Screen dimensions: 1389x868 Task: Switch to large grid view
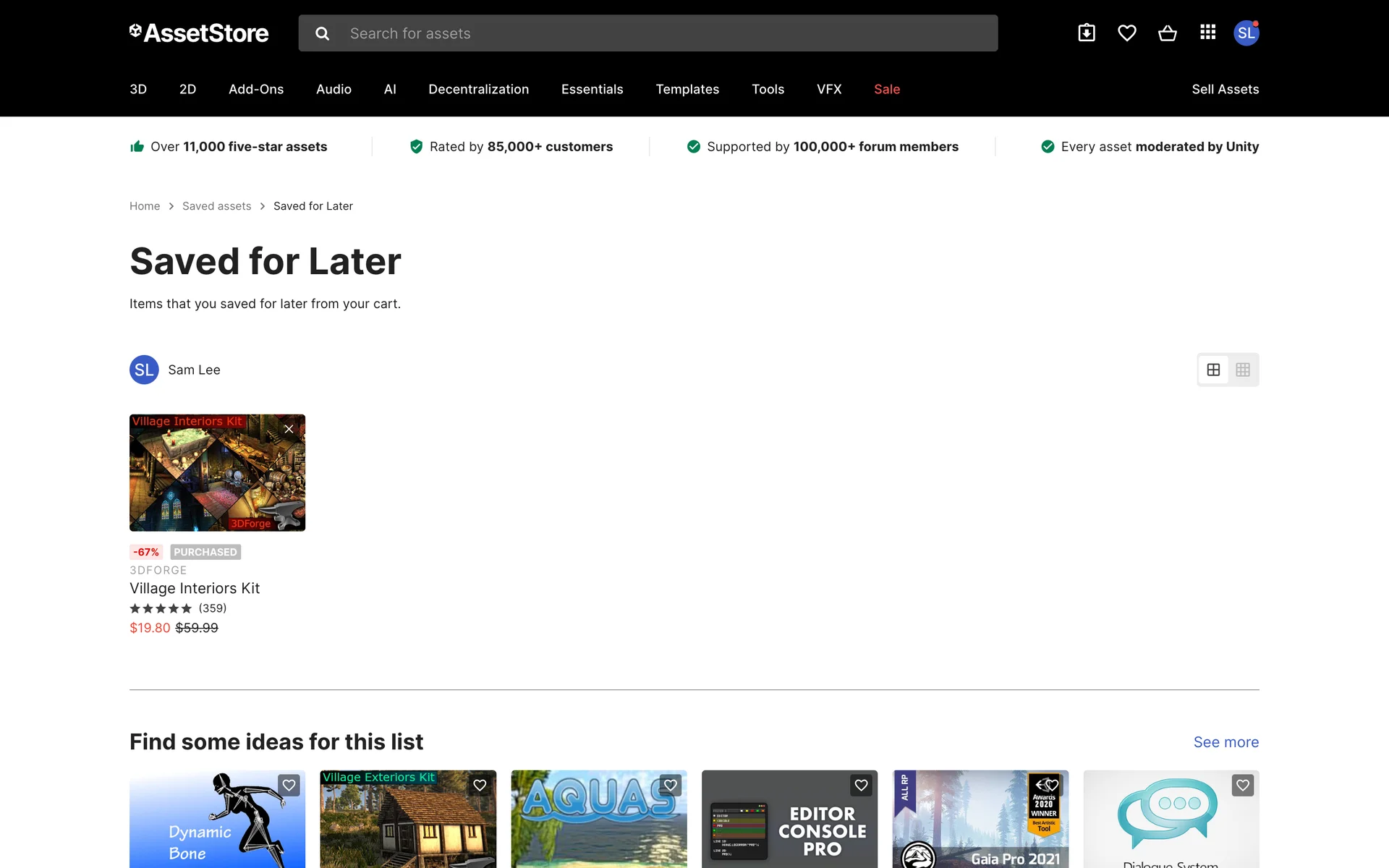(x=1213, y=370)
